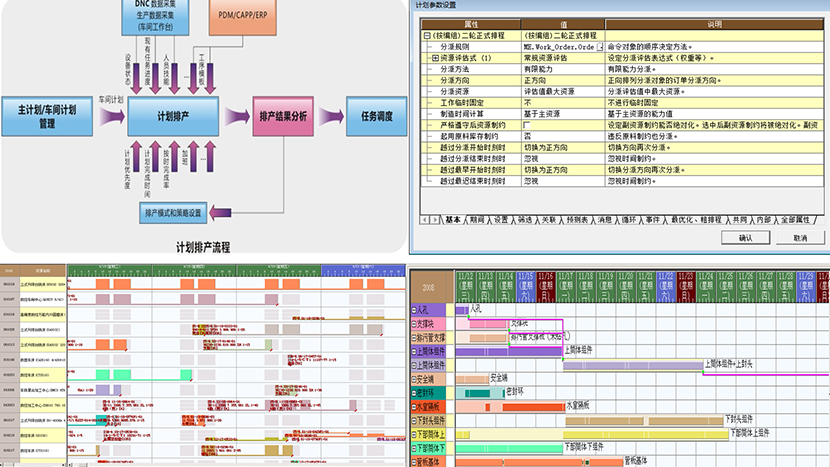Click the tab scroll-left arrow beside 基本
The width and height of the screenshot is (830, 467).
pyautogui.click(x=423, y=218)
